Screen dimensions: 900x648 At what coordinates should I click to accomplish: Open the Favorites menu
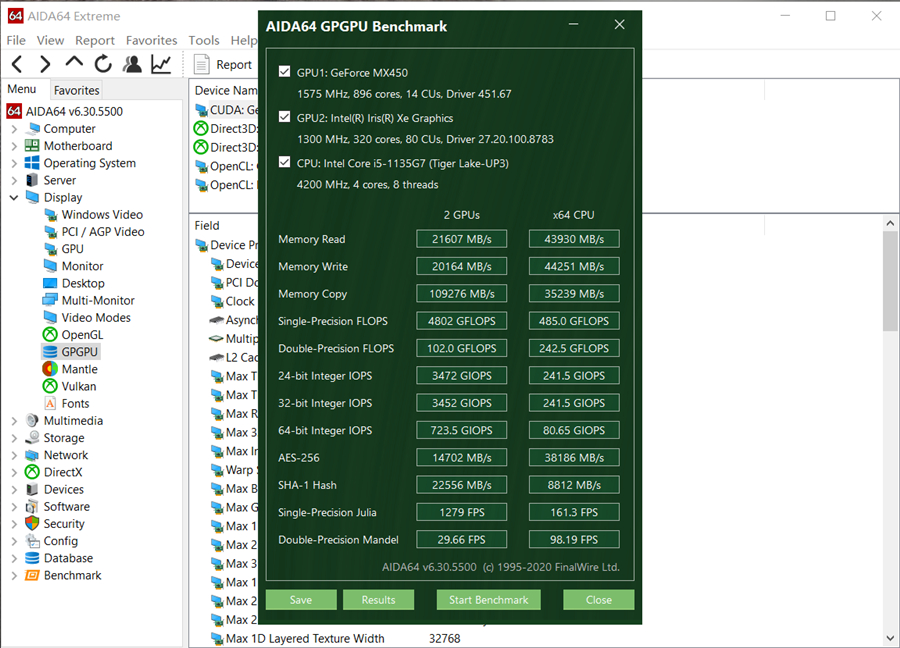pos(151,40)
